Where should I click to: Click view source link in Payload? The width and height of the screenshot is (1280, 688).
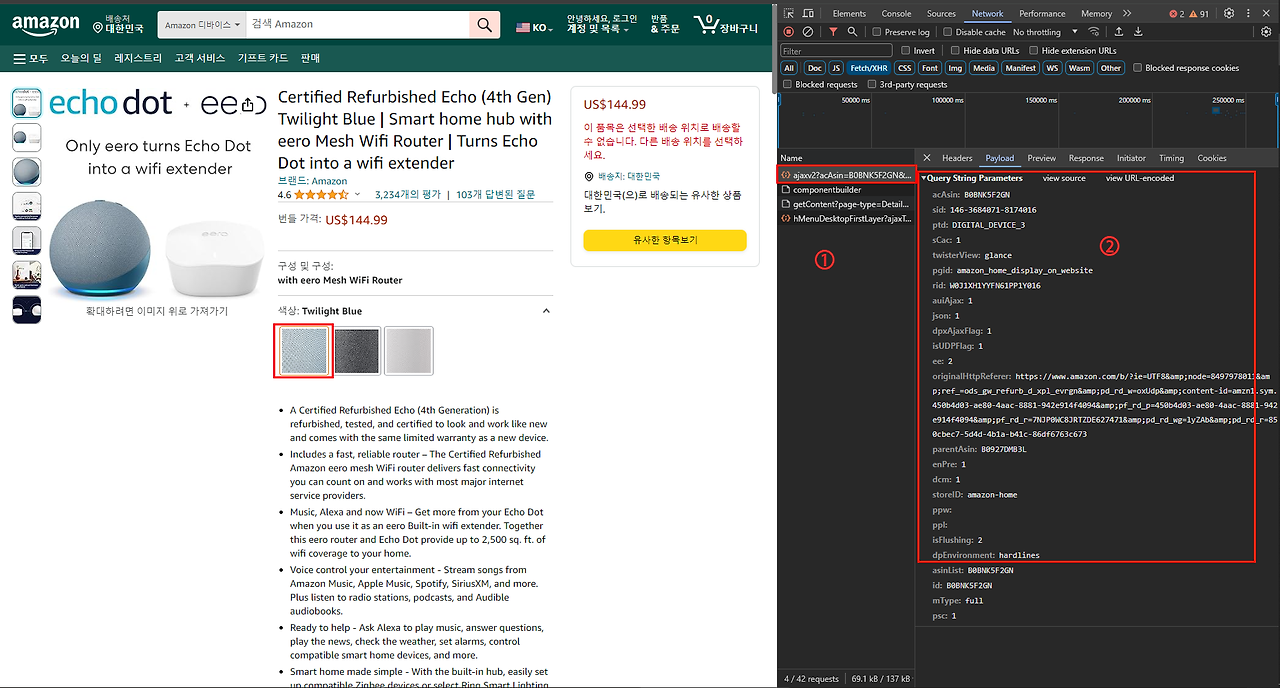point(1064,178)
